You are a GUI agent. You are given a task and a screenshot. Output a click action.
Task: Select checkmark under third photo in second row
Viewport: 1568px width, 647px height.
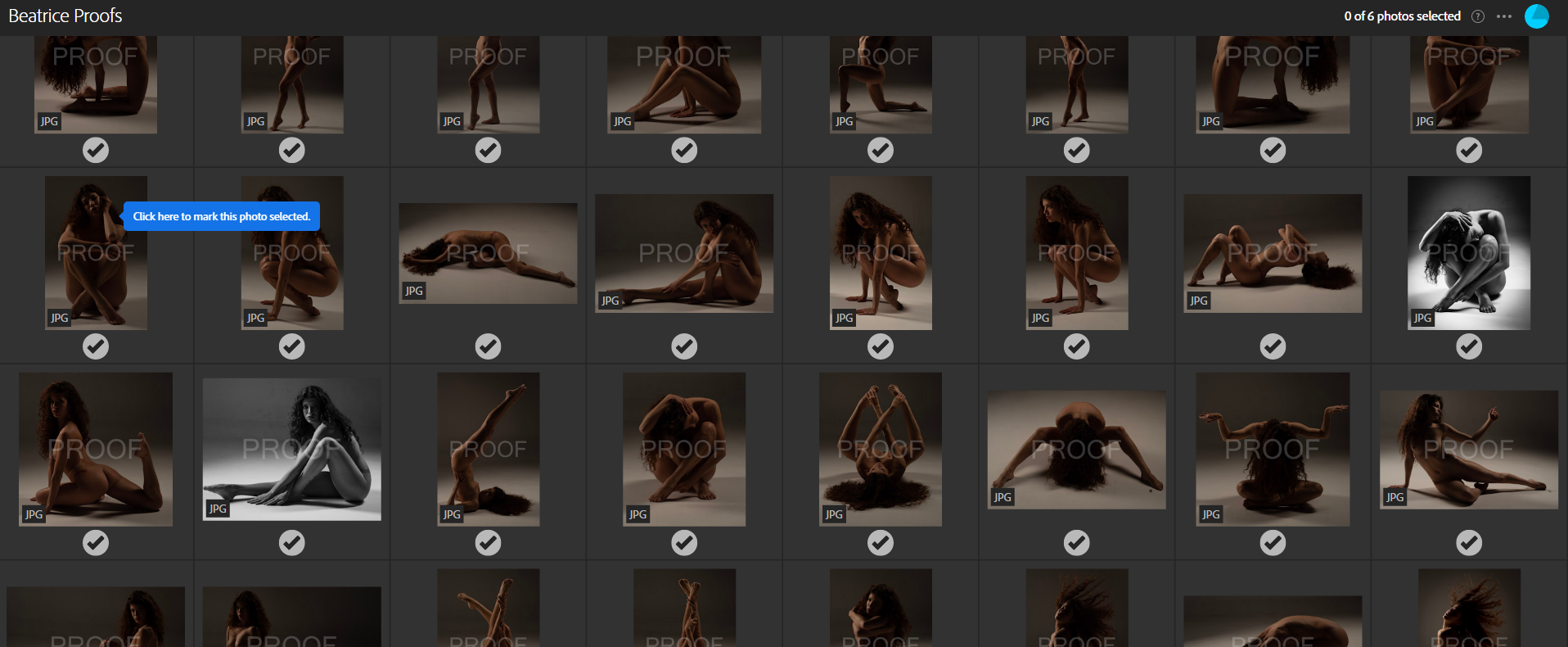click(x=489, y=346)
